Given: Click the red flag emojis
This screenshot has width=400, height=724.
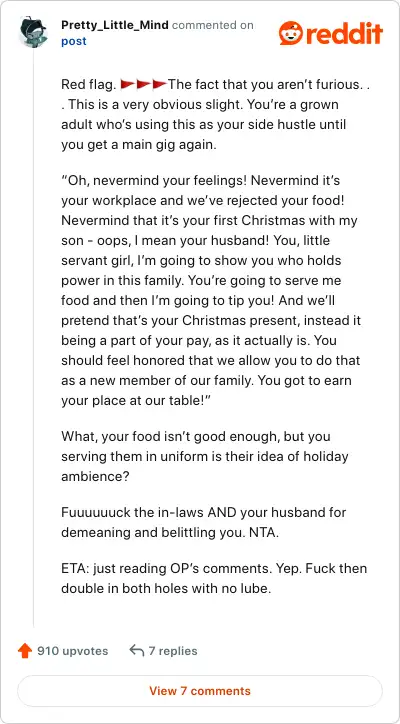Looking at the screenshot, I should 143,84.
